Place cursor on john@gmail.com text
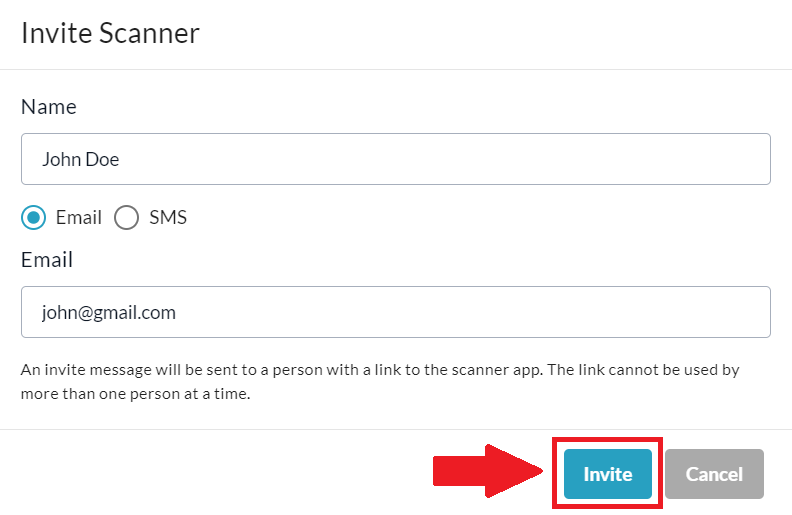This screenshot has width=792, height=515. click(x=109, y=312)
